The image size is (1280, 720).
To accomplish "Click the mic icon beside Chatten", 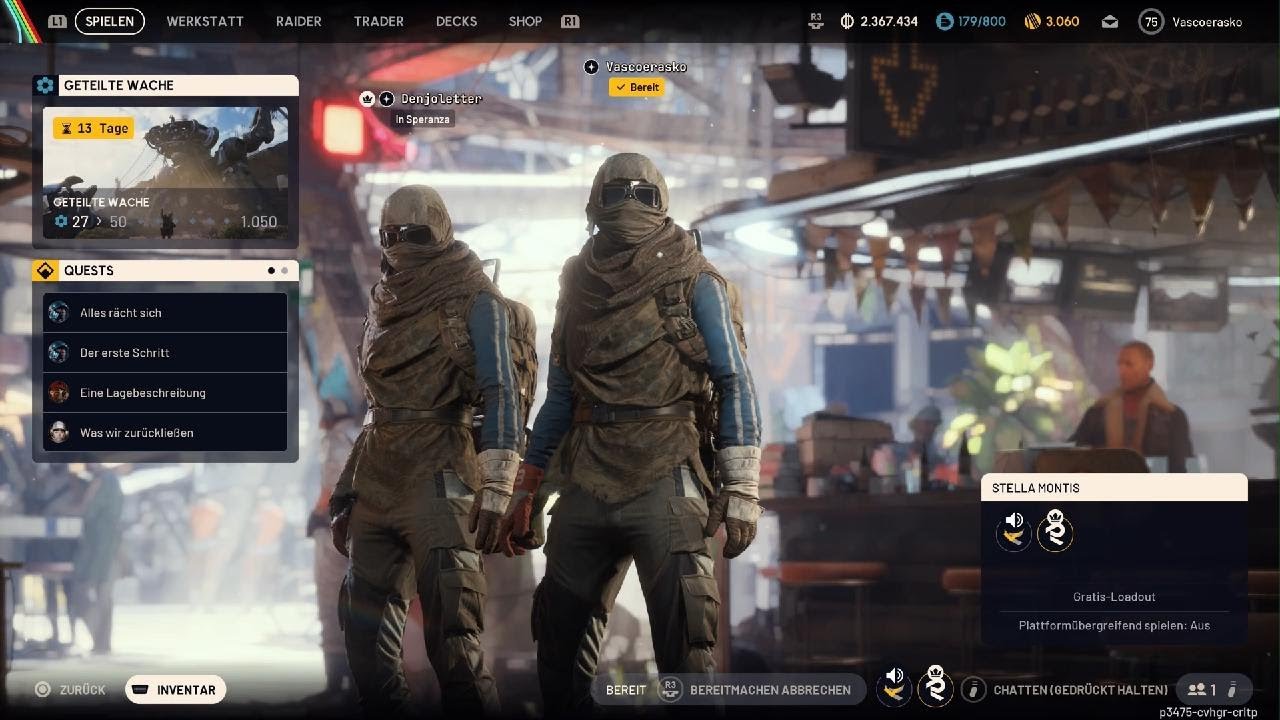I will (x=973, y=690).
